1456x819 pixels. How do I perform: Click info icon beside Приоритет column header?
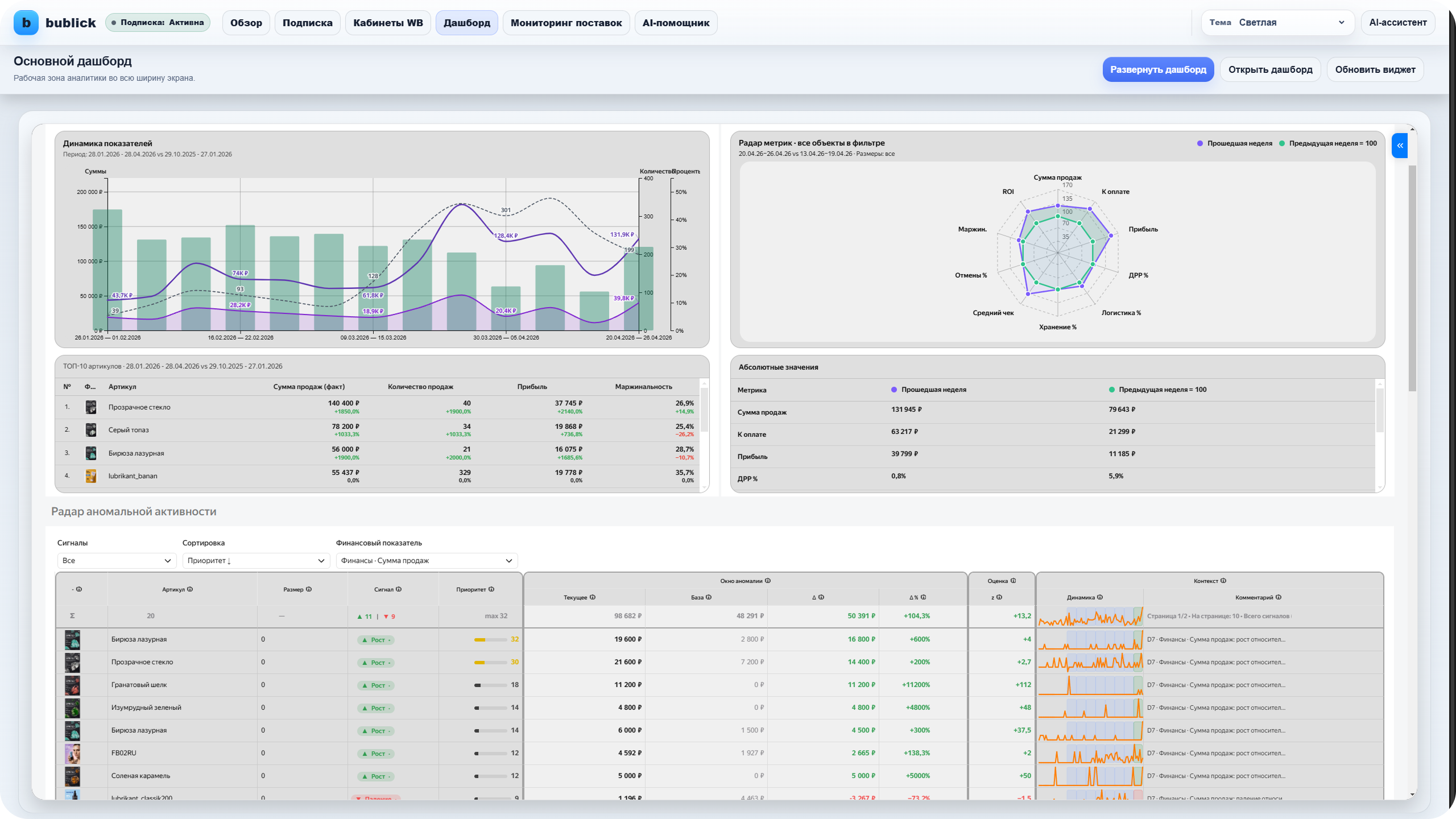491,589
